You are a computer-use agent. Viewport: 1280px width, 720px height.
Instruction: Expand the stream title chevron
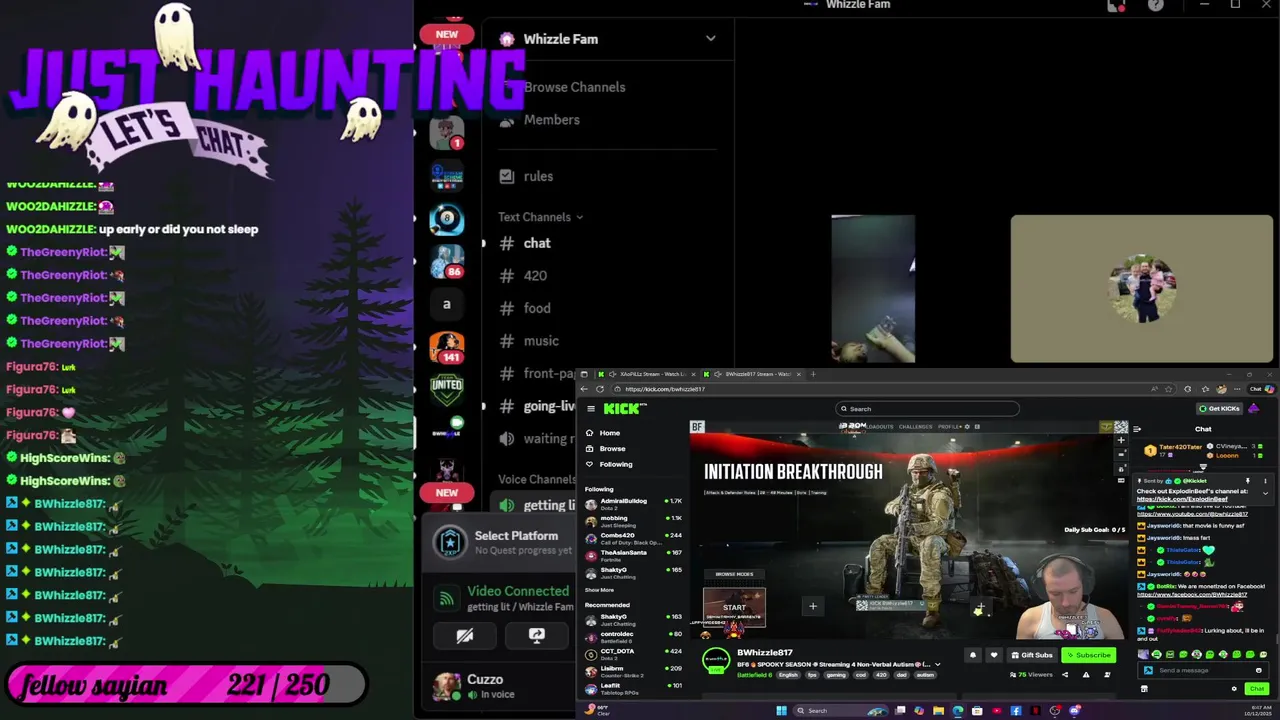pos(937,664)
